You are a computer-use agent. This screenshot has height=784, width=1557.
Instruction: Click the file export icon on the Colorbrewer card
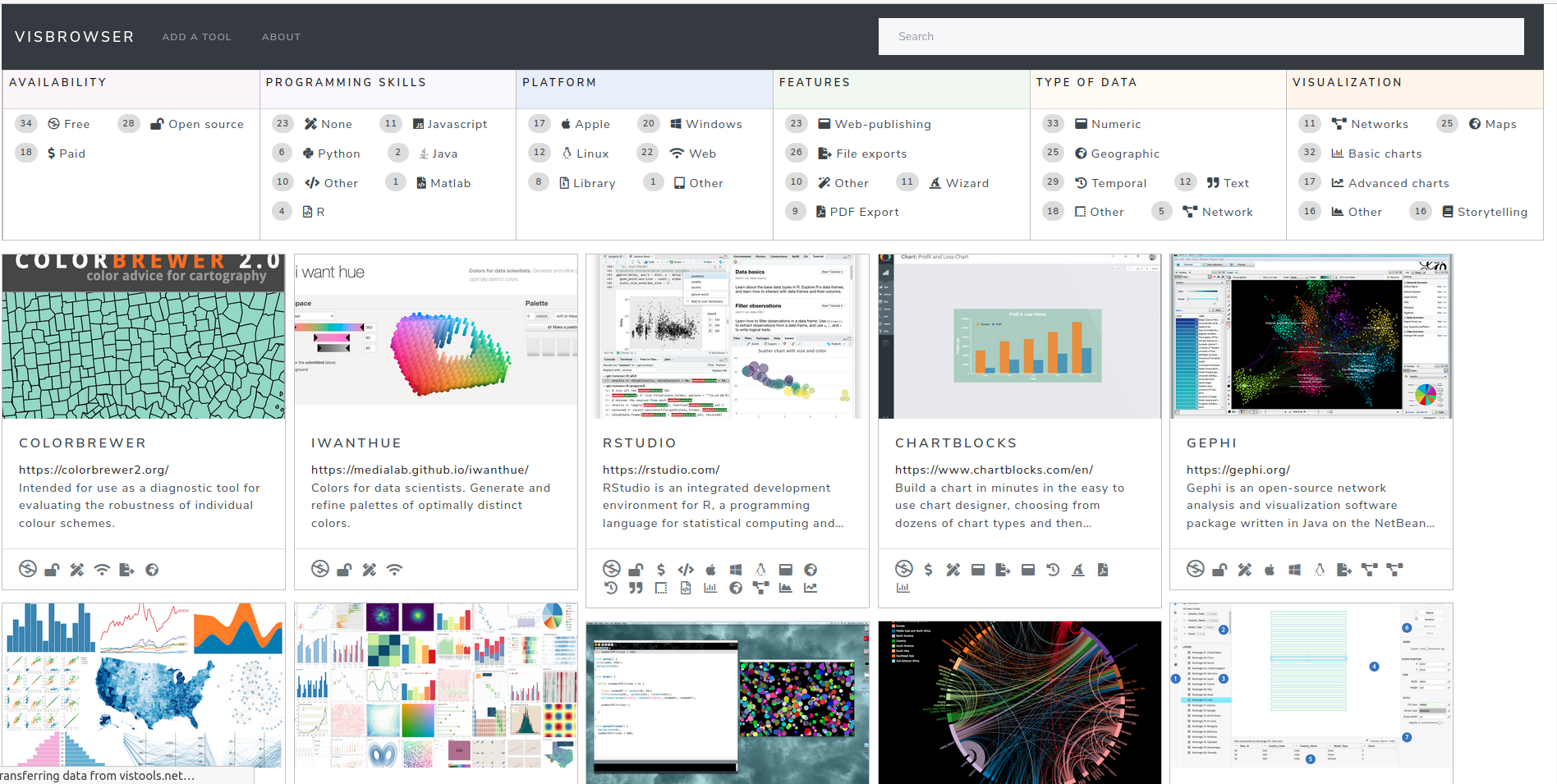(x=126, y=569)
